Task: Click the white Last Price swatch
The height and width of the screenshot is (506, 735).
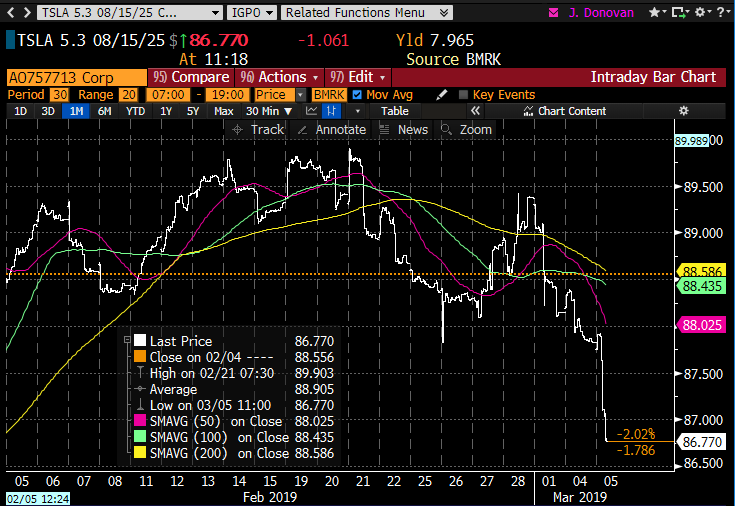Action: coord(140,340)
